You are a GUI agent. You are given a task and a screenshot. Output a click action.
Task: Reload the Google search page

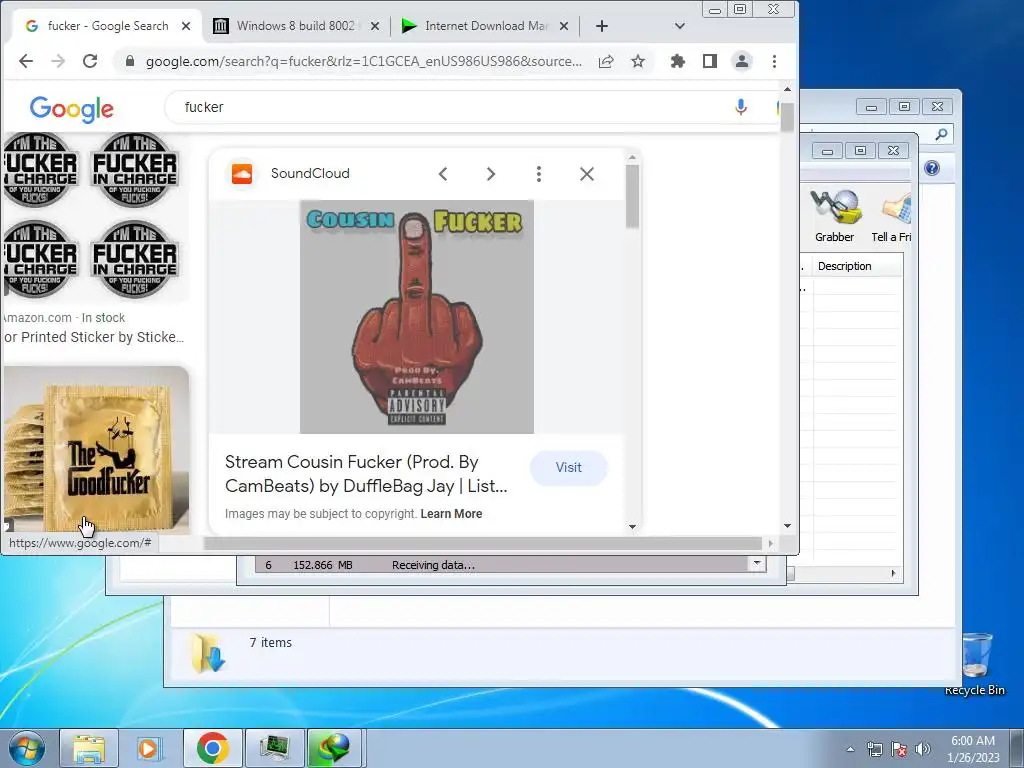[90, 61]
